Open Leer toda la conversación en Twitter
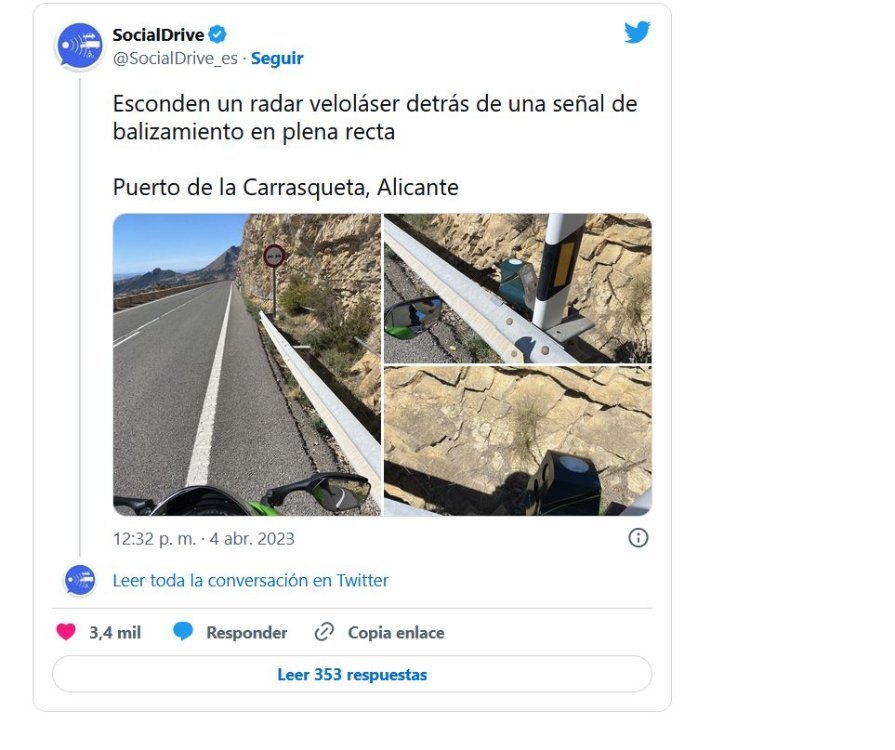895x750 pixels. [x=250, y=580]
